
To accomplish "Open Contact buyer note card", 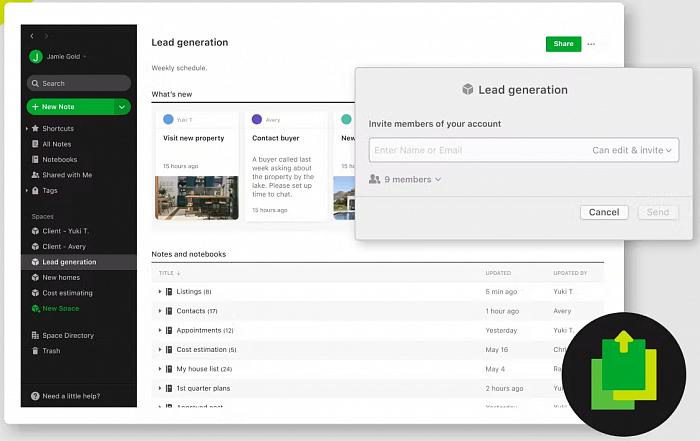I will pos(286,166).
